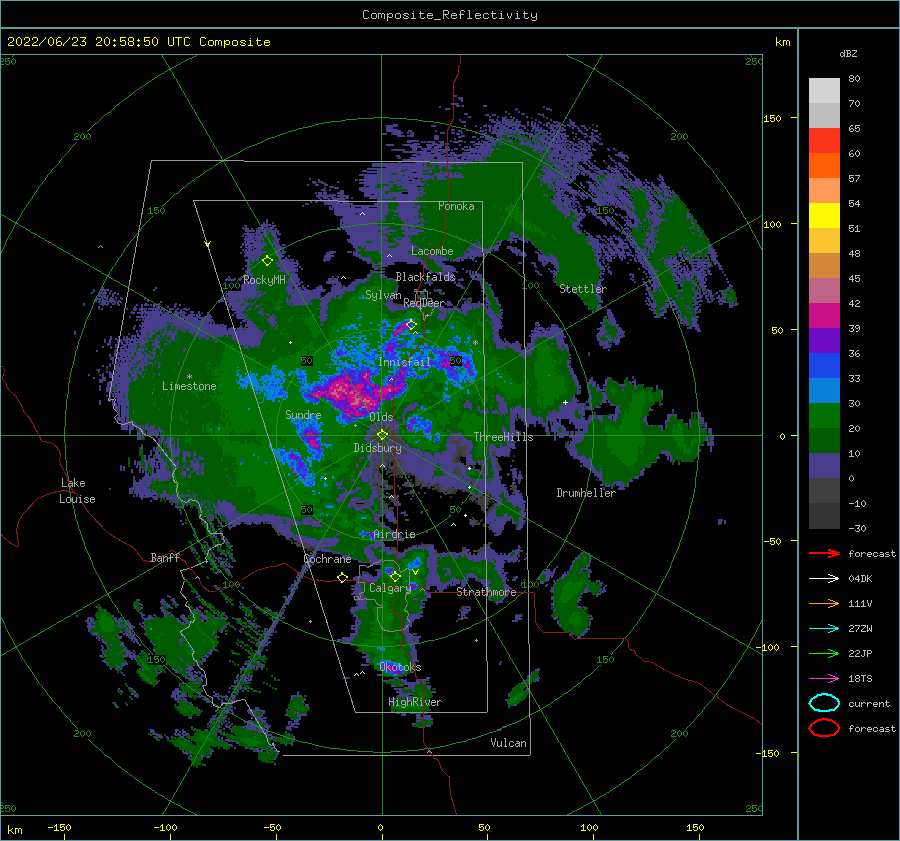
Task: Click bright yellow 54 dBZ swatch
Action: point(824,215)
